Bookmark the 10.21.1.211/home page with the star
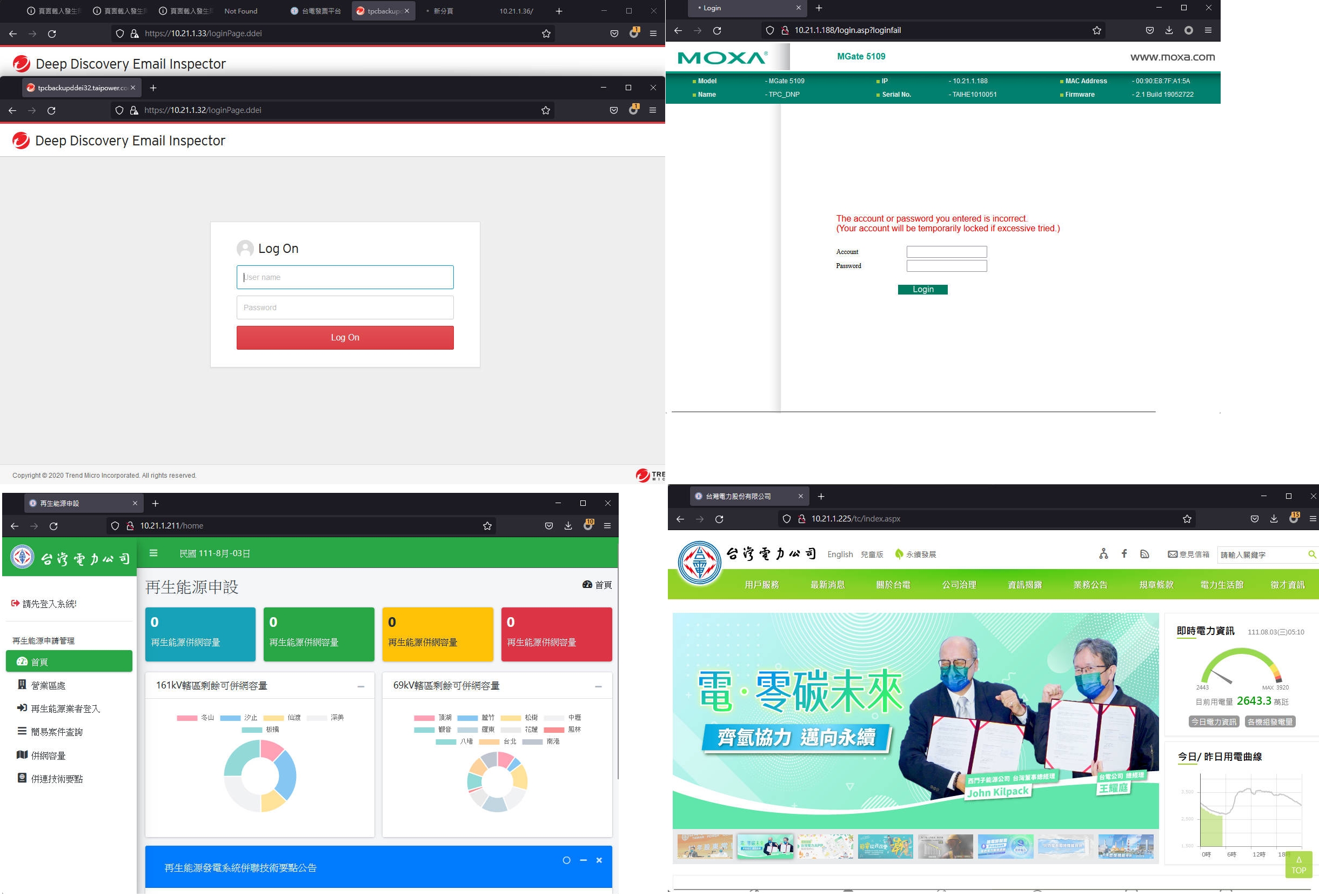The image size is (1319, 896). click(x=487, y=526)
